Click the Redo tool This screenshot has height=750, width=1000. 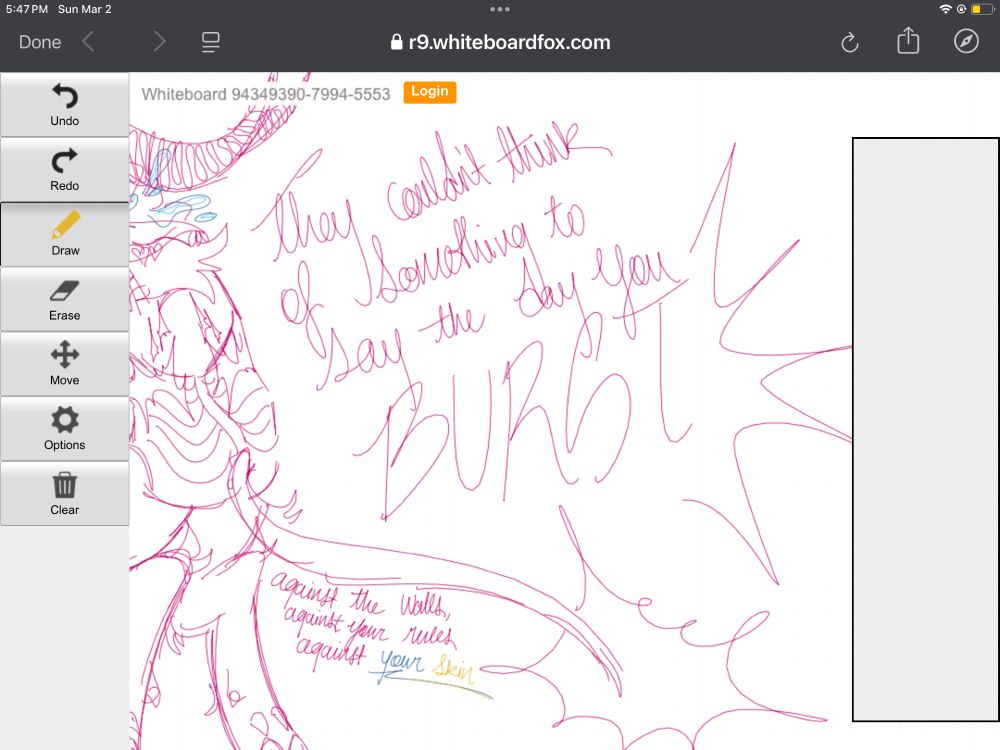[64, 170]
